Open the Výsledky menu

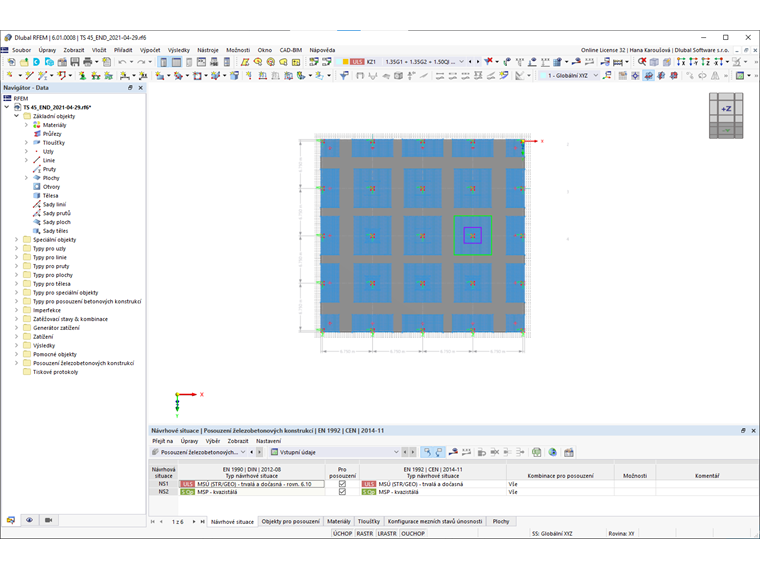[179, 50]
